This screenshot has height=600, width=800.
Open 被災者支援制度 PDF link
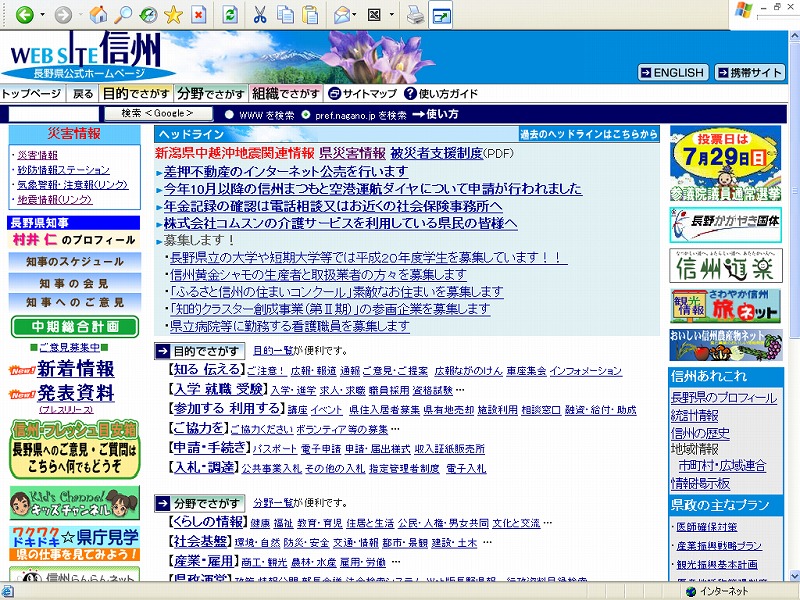[436, 153]
